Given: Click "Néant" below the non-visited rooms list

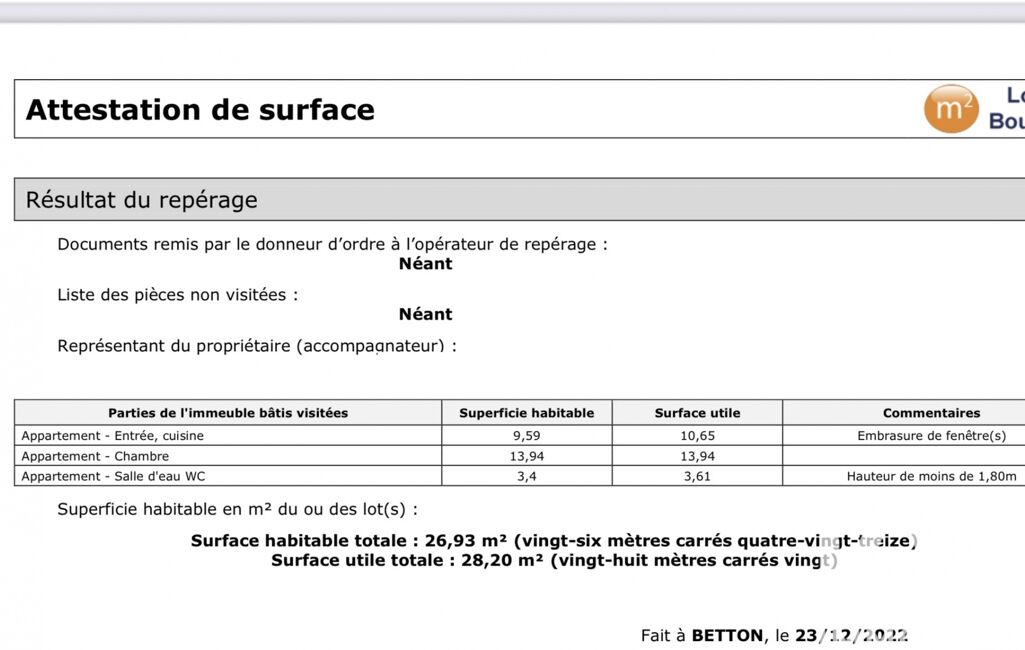Looking at the screenshot, I should (x=425, y=314).
